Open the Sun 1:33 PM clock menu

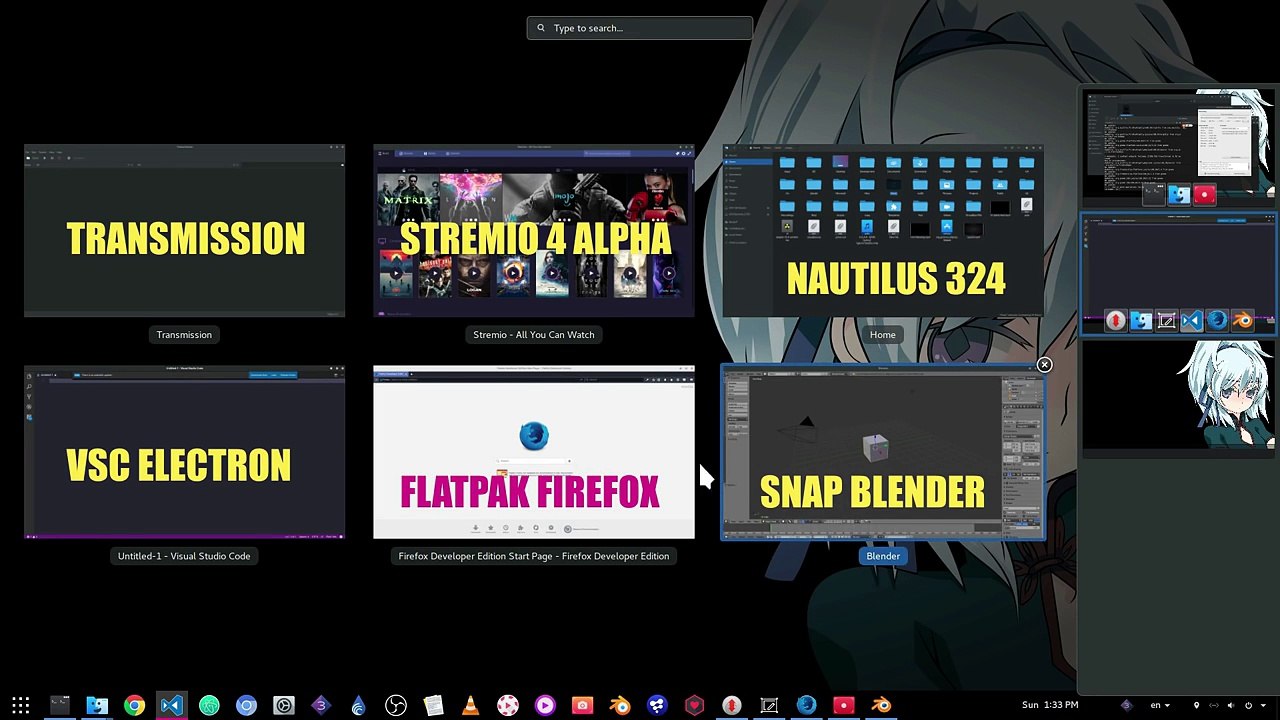[x=1050, y=705]
